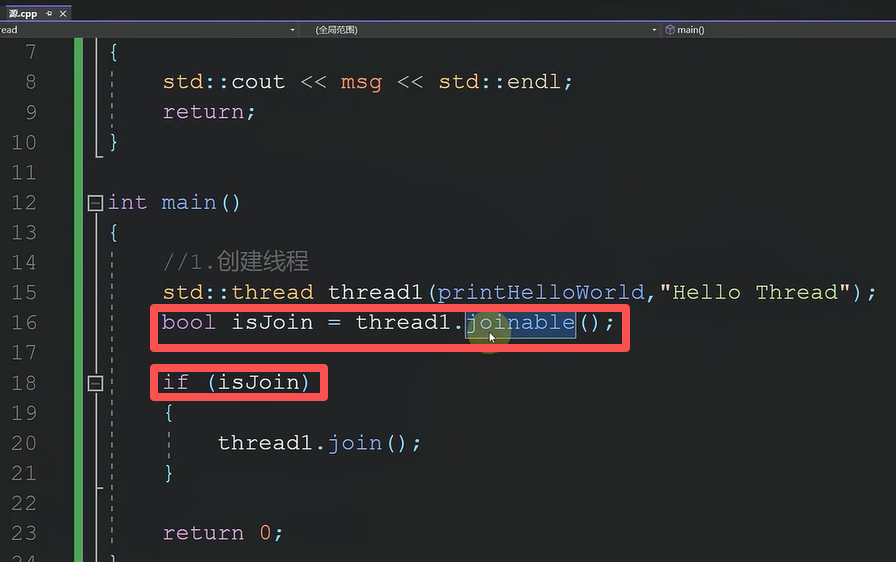Viewport: 896px width, 562px height.
Task: Select the 源.cpp file tab
Action: point(23,13)
